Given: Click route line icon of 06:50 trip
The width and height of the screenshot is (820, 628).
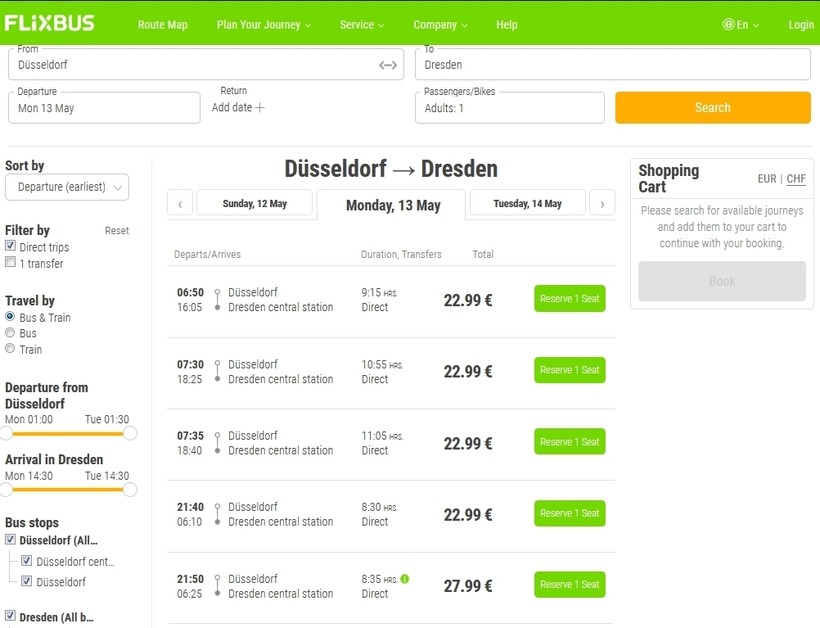Looking at the screenshot, I should (x=217, y=300).
